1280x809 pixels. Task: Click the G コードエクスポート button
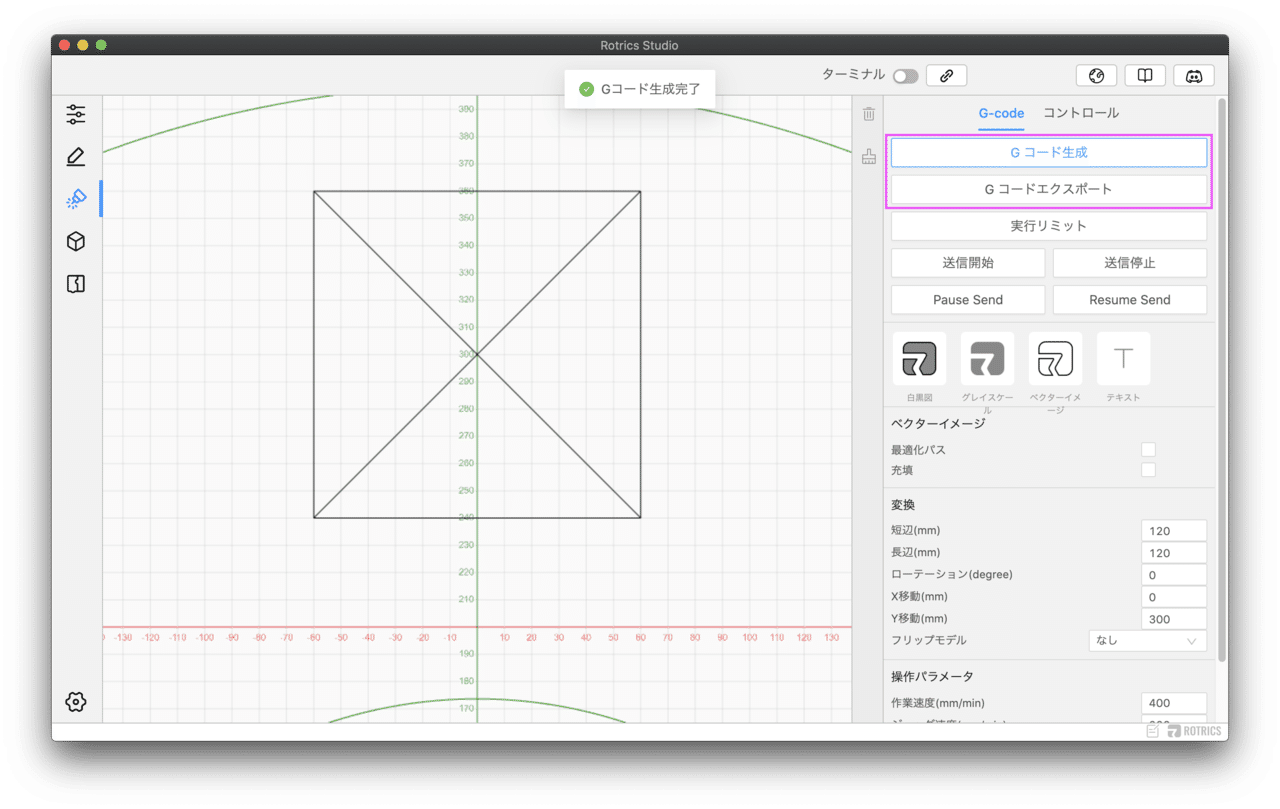click(1049, 189)
